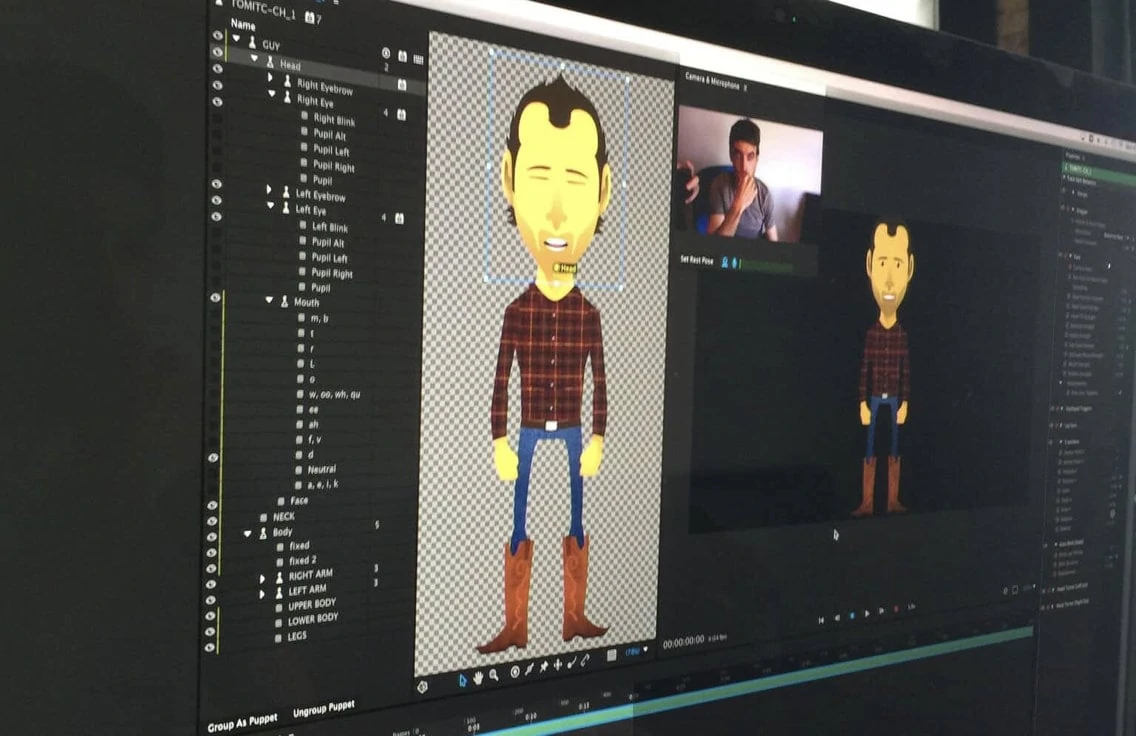Click the 0:10 mark on timeline ruler
Image resolution: width=1136 pixels, height=736 pixels.
531,716
